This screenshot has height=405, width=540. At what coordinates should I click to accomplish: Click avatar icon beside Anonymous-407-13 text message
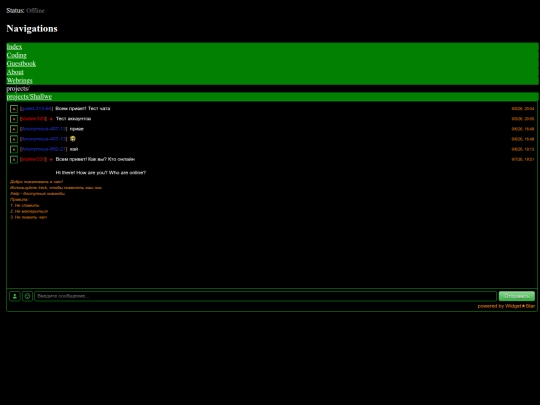tap(14, 129)
